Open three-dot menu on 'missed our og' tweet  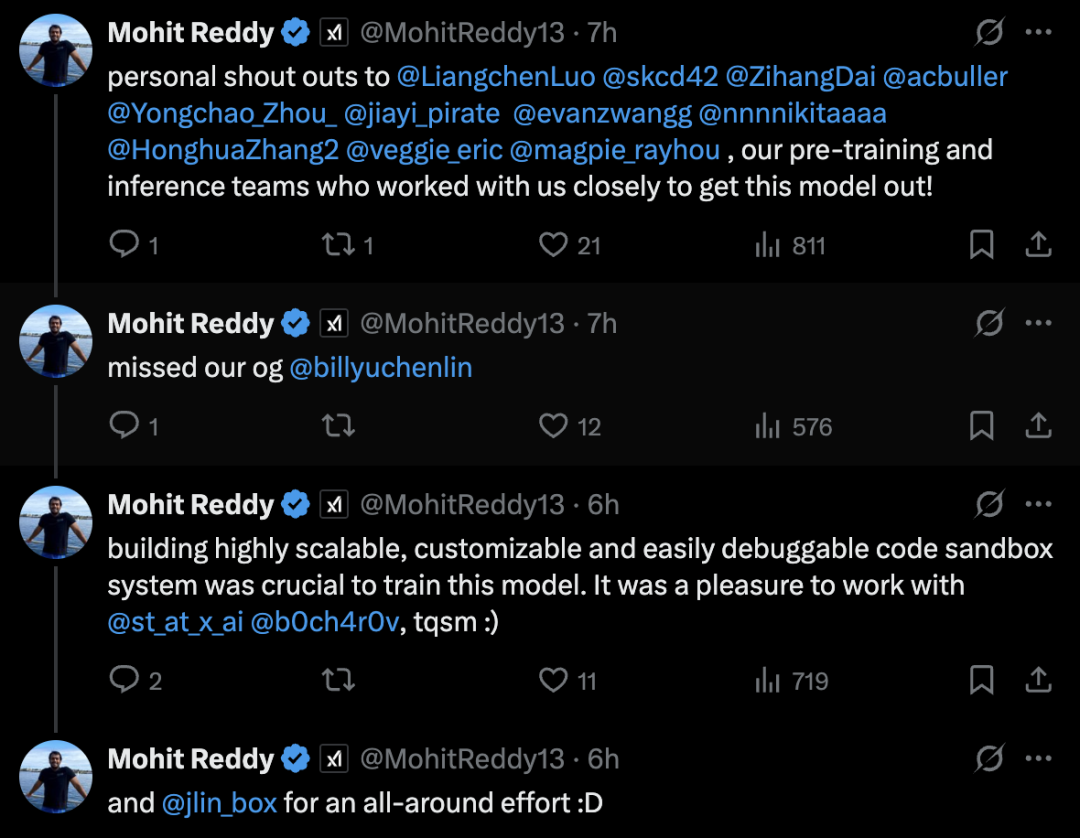pos(1039,324)
